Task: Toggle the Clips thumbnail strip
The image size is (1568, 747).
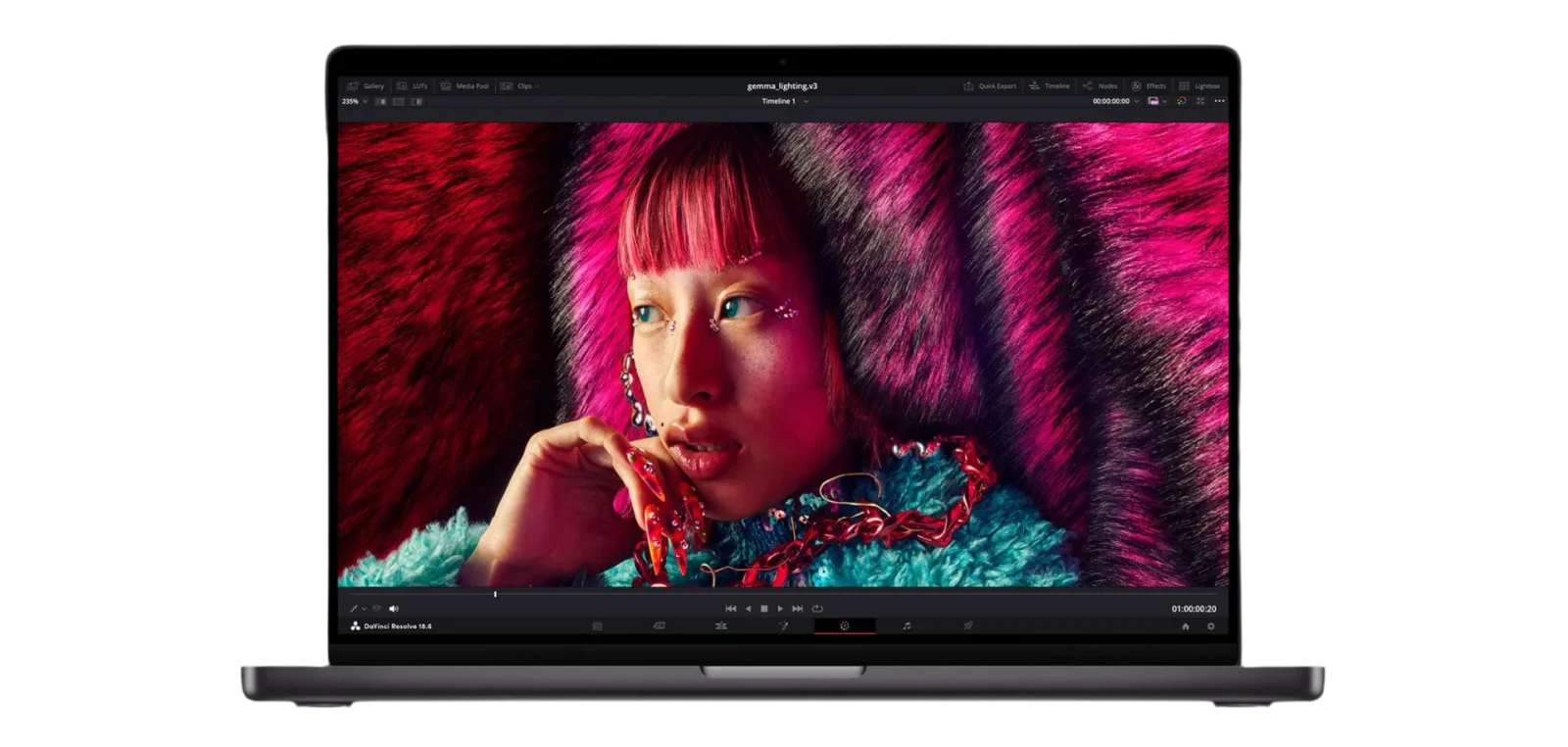Action: tap(516, 86)
